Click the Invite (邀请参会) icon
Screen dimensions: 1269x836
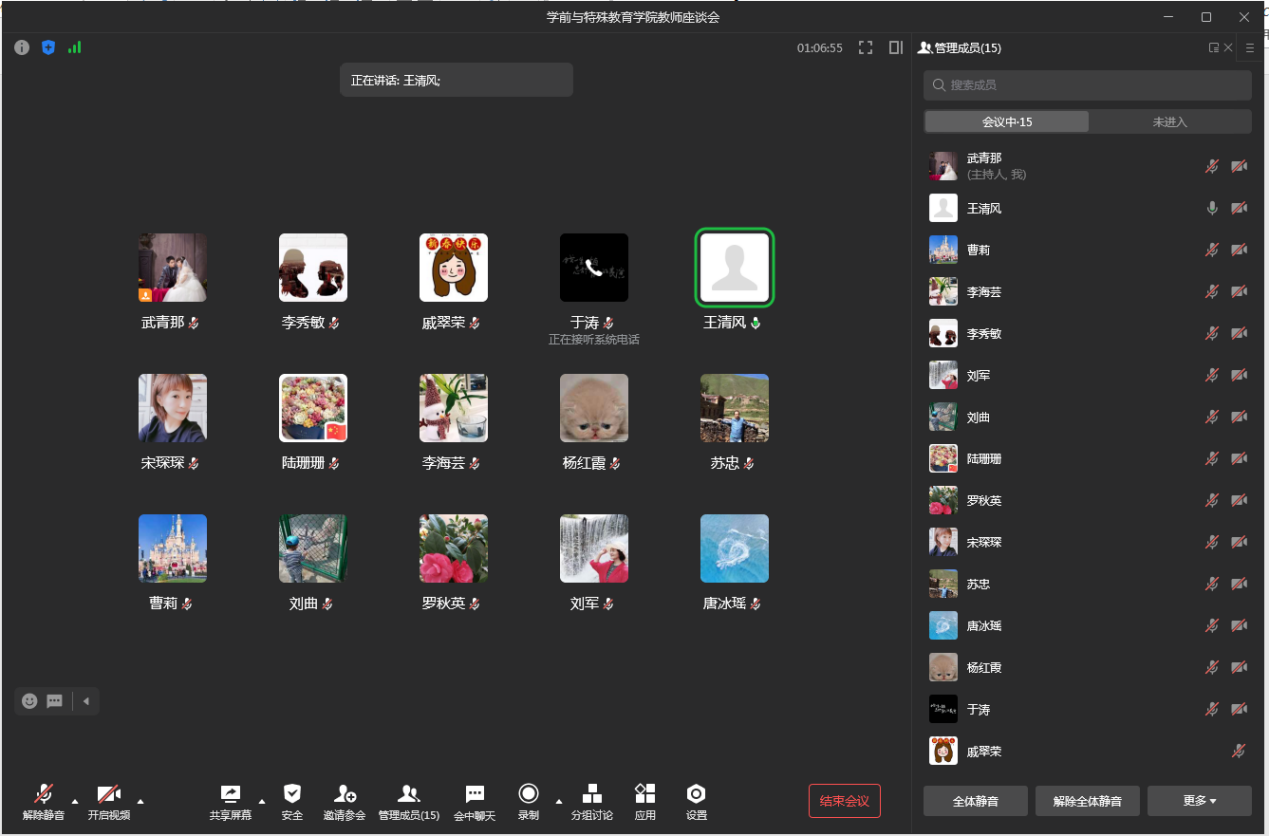[344, 794]
